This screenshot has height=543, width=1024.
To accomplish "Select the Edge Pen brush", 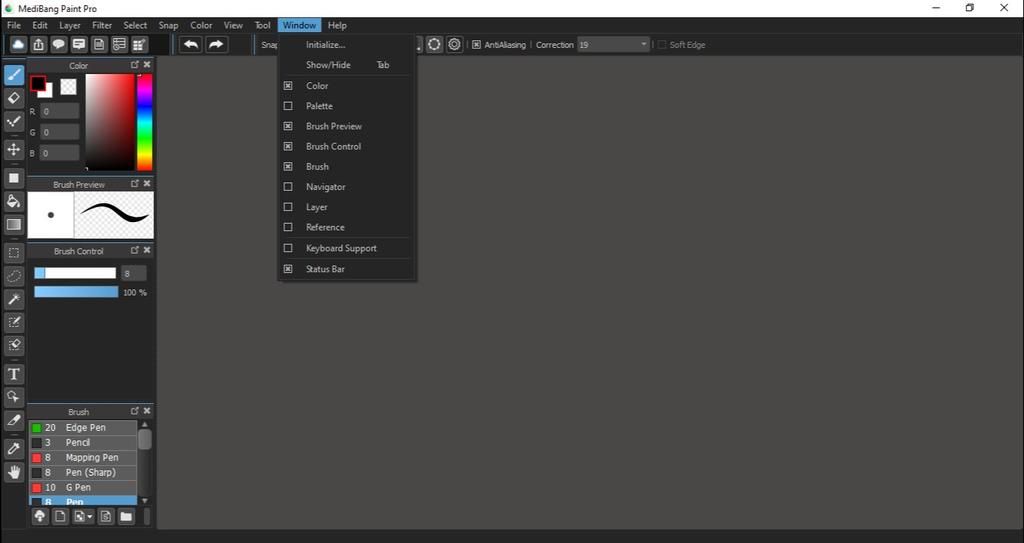I will [83, 427].
